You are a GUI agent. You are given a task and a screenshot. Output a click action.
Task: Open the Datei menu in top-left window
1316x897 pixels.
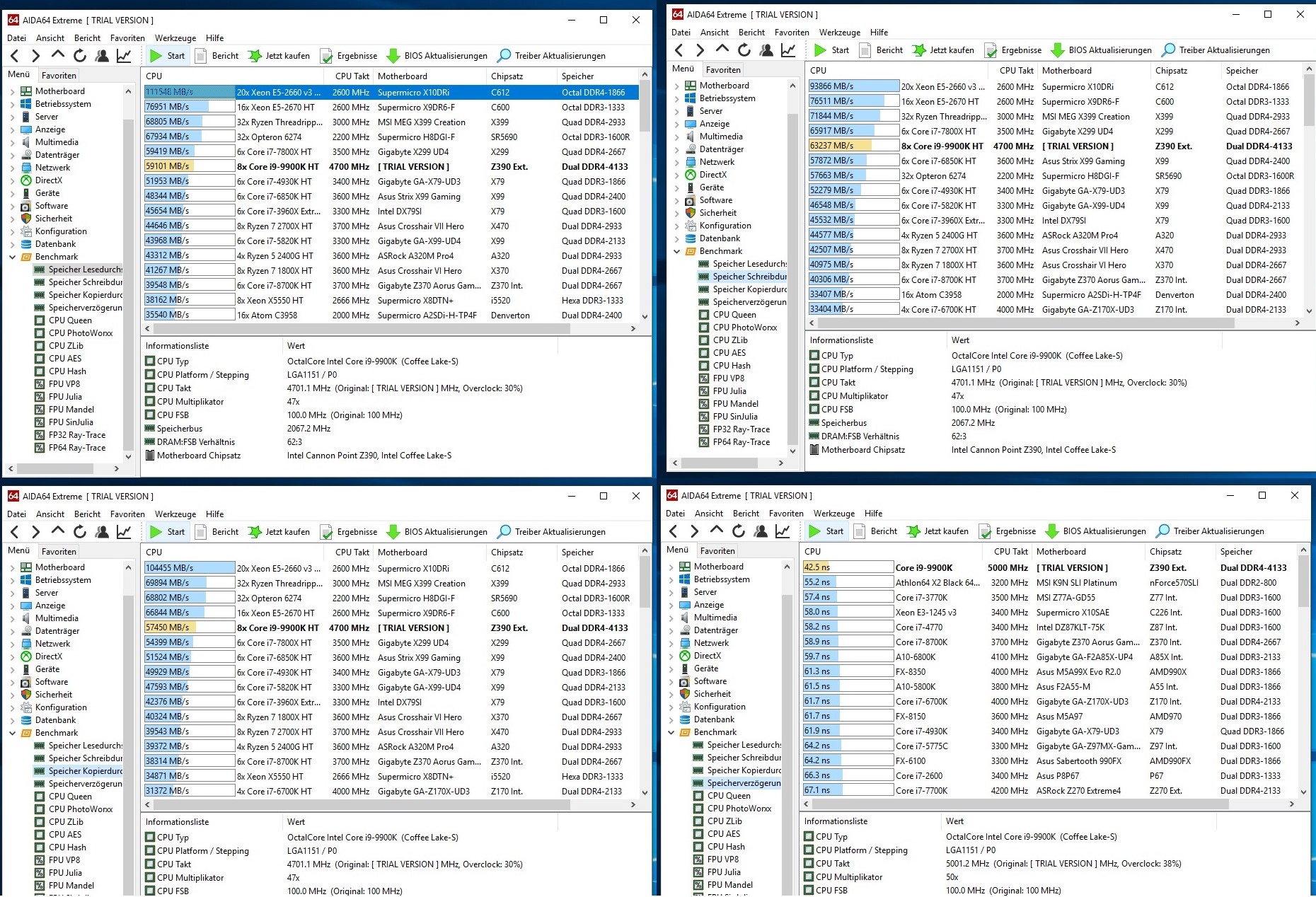click(16, 38)
